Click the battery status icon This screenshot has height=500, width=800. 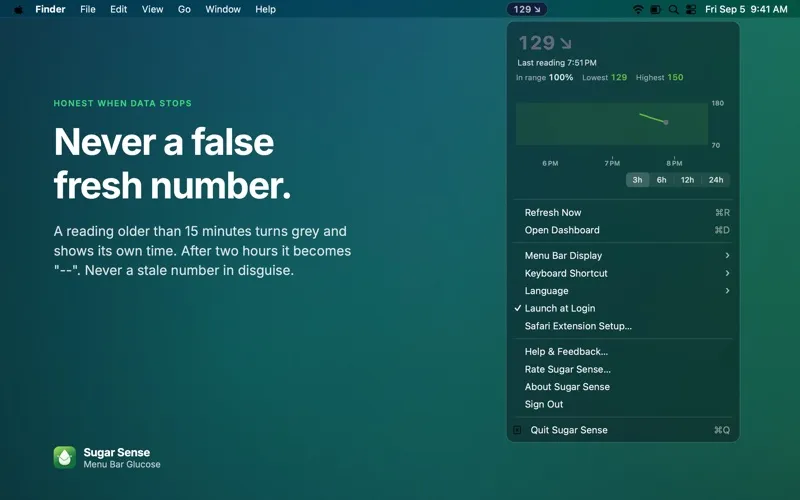pyautogui.click(x=656, y=9)
